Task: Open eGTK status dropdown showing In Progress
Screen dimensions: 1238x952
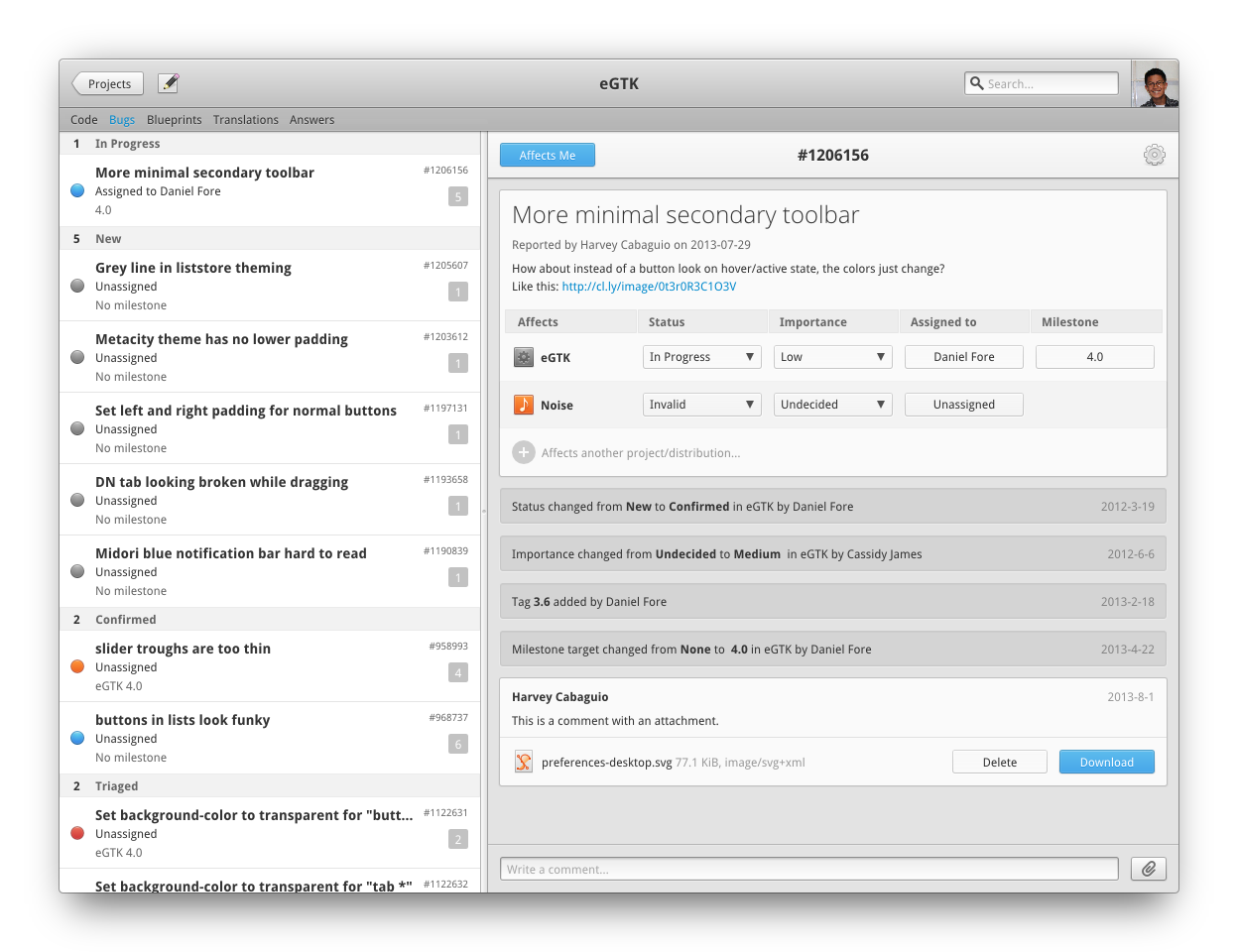Action: pyautogui.click(x=702, y=357)
